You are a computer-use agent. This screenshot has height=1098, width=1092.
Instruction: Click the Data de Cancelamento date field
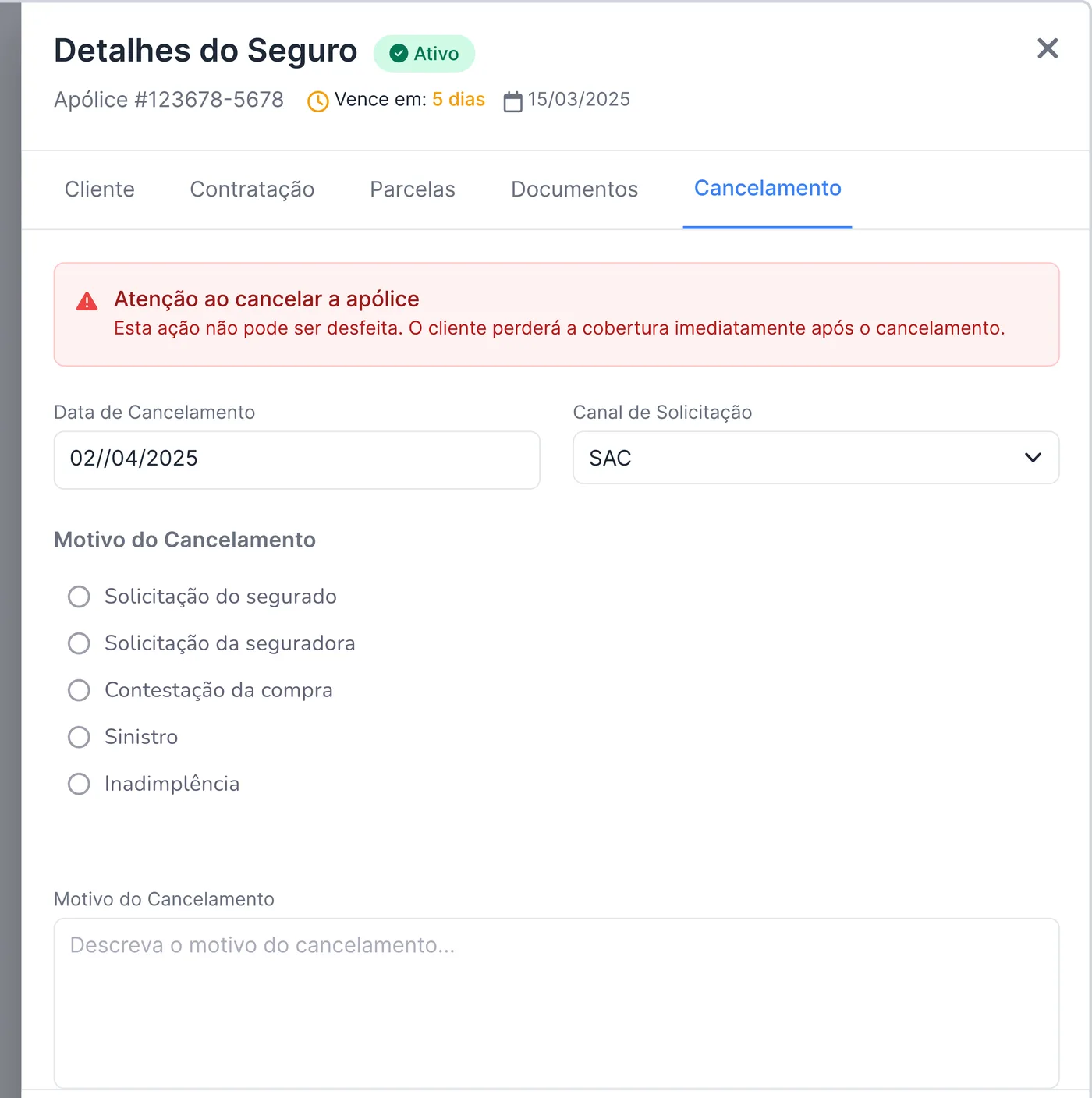[x=297, y=460]
